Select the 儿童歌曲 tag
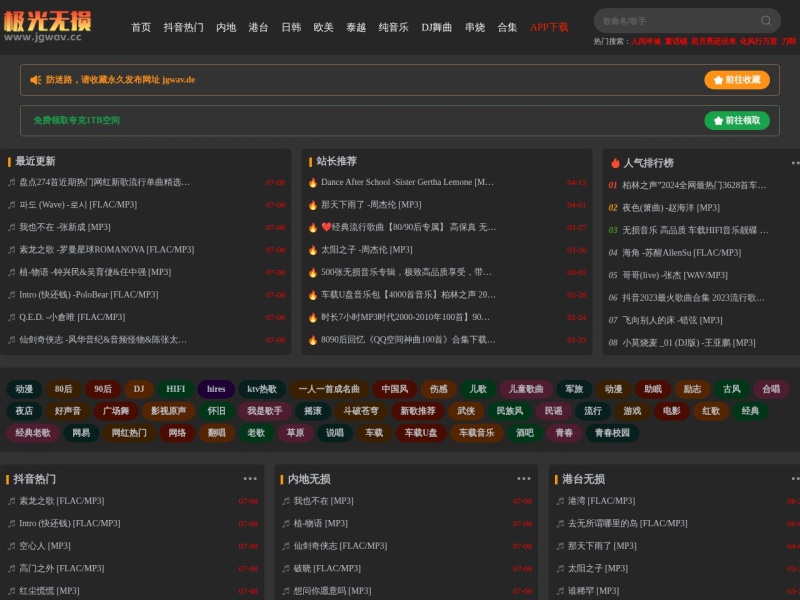Viewport: 800px width, 600px height. [x=526, y=389]
